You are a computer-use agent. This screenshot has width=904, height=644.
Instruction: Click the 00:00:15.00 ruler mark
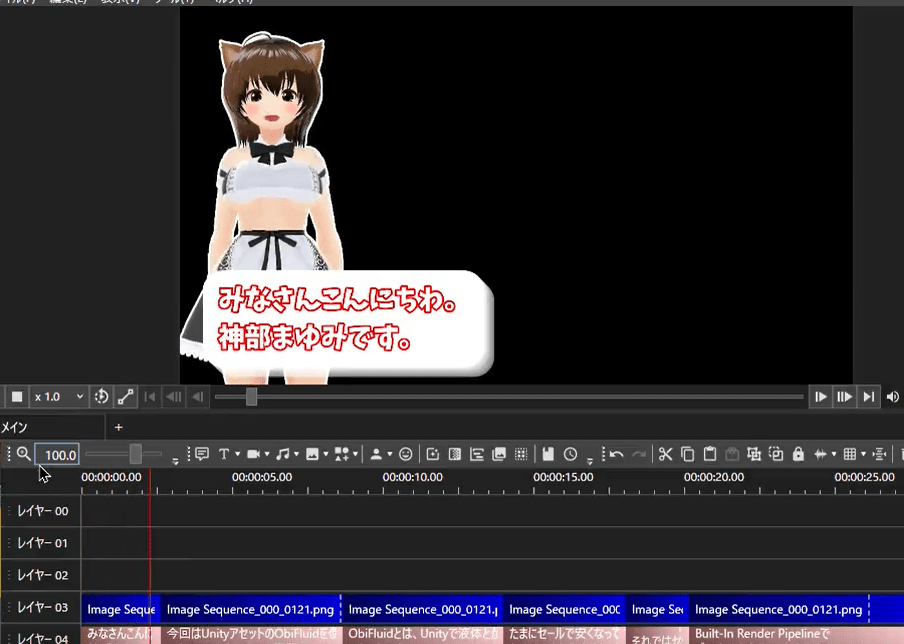point(563,477)
